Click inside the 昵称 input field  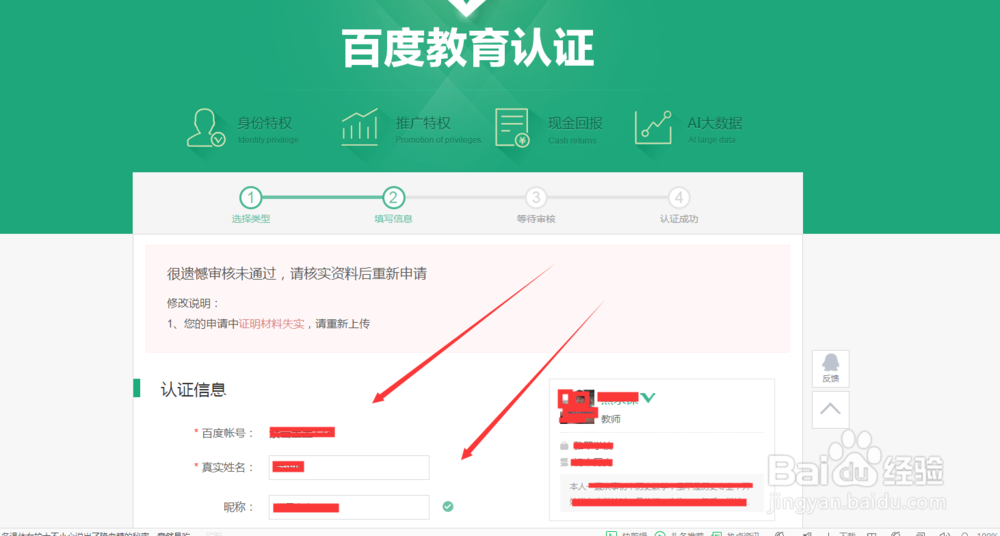coord(349,507)
